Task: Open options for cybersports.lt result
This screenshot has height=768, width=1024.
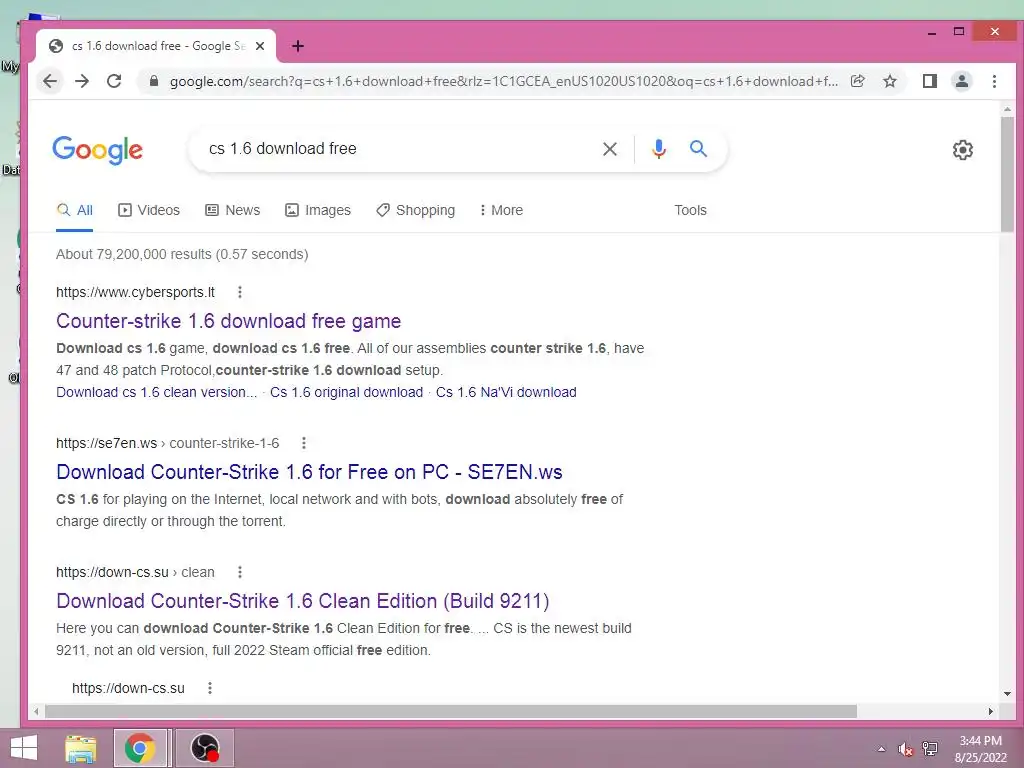Action: point(240,292)
